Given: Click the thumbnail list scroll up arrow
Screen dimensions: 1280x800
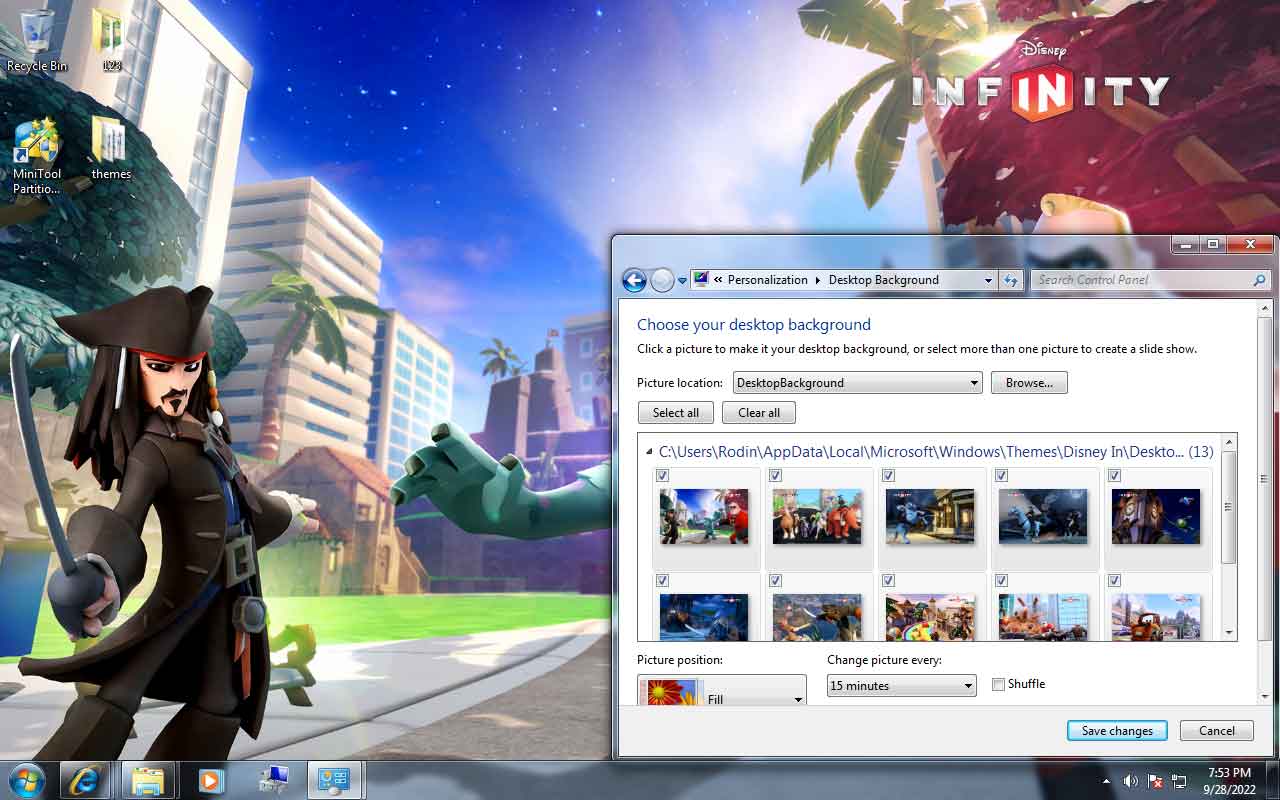Looking at the screenshot, I should pos(1229,441).
